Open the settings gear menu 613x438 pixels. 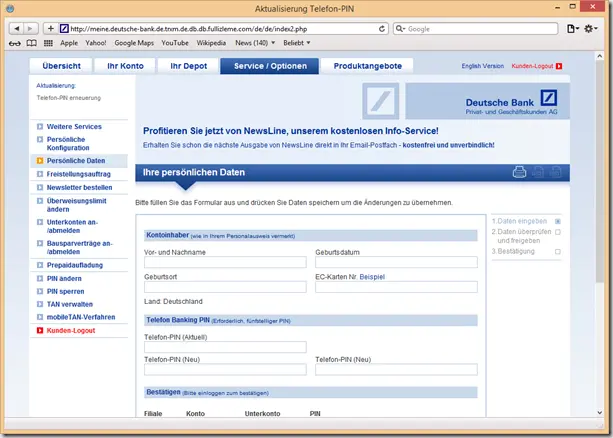[590, 29]
